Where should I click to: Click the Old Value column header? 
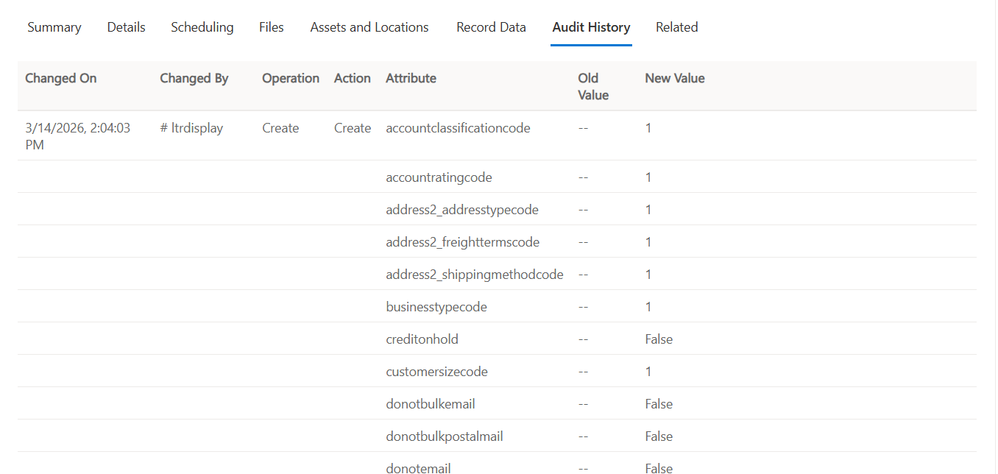(x=593, y=86)
